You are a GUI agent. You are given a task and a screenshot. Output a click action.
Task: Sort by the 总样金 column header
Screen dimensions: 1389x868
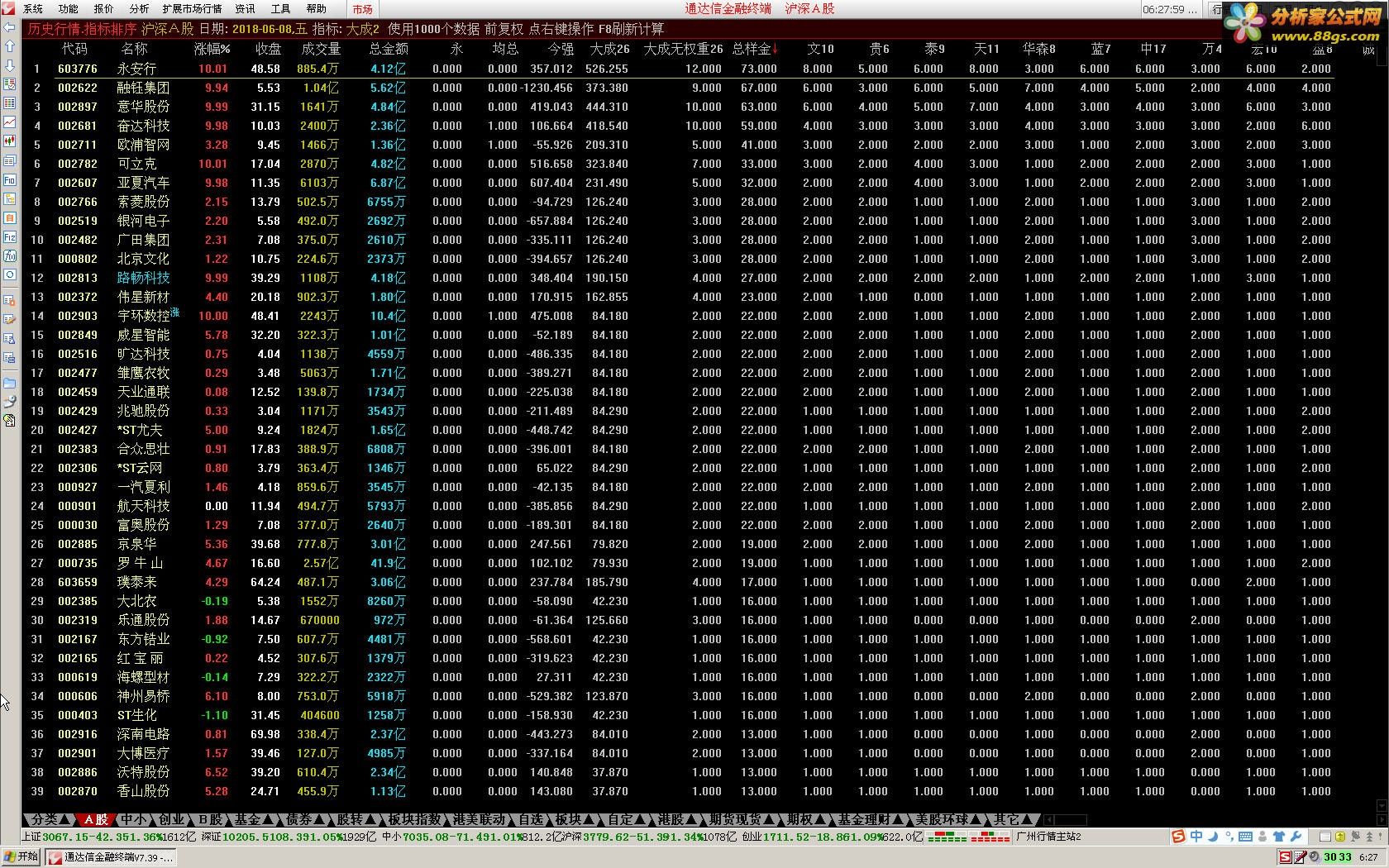point(754,49)
